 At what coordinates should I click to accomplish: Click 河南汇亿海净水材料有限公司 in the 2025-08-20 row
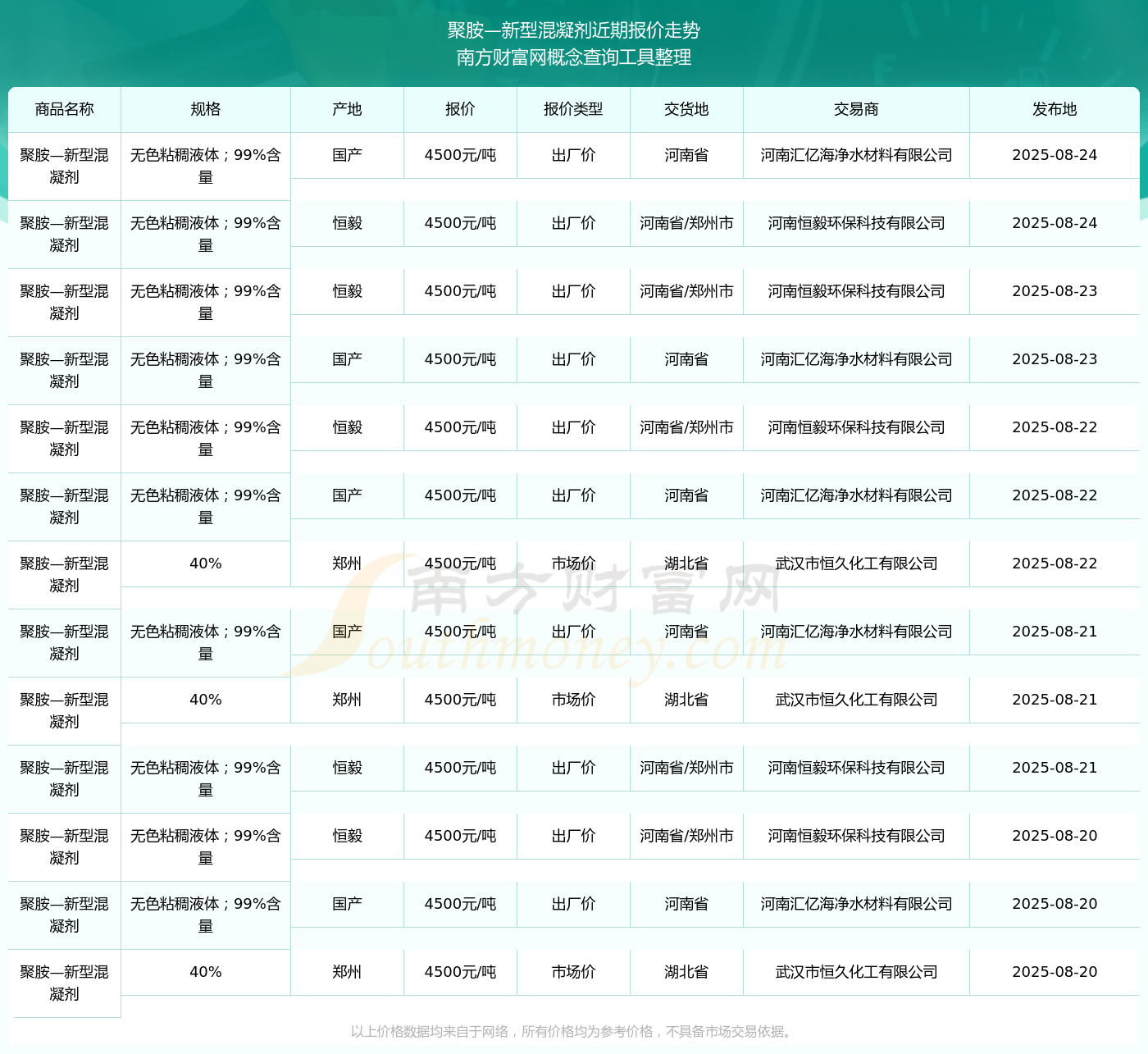856,904
